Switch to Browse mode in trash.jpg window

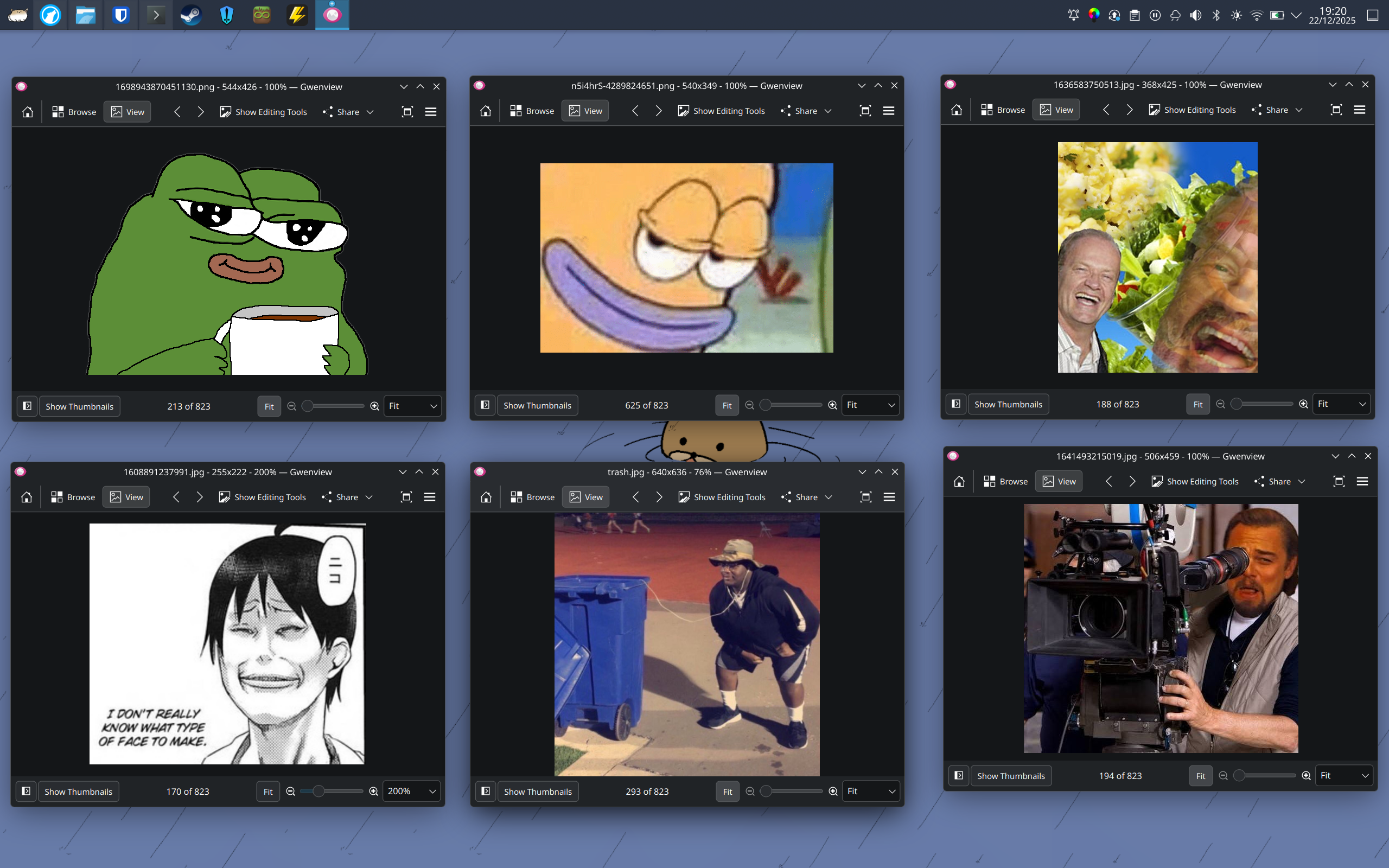533,497
